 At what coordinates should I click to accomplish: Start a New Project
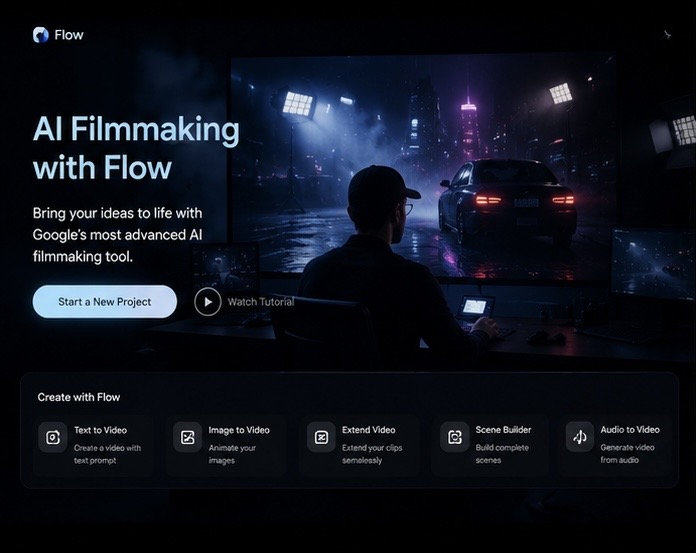tap(105, 302)
